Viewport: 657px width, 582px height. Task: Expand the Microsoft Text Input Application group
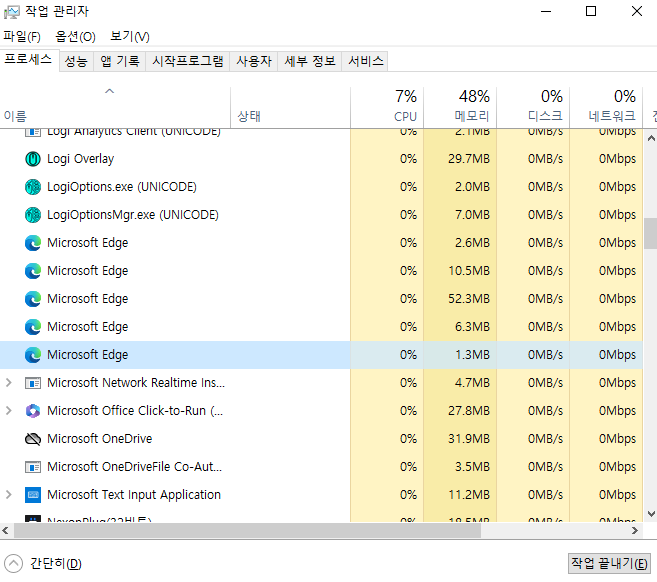(x=8, y=495)
